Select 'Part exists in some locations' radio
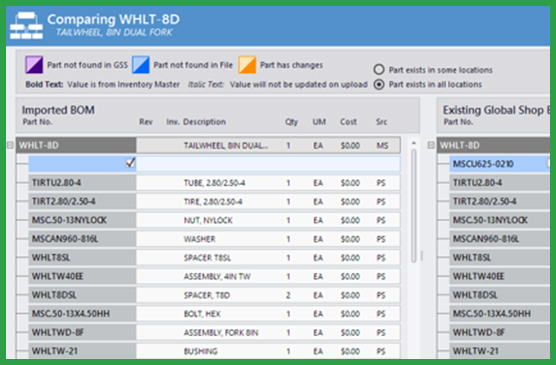The height and width of the screenshot is (365, 556). click(379, 70)
